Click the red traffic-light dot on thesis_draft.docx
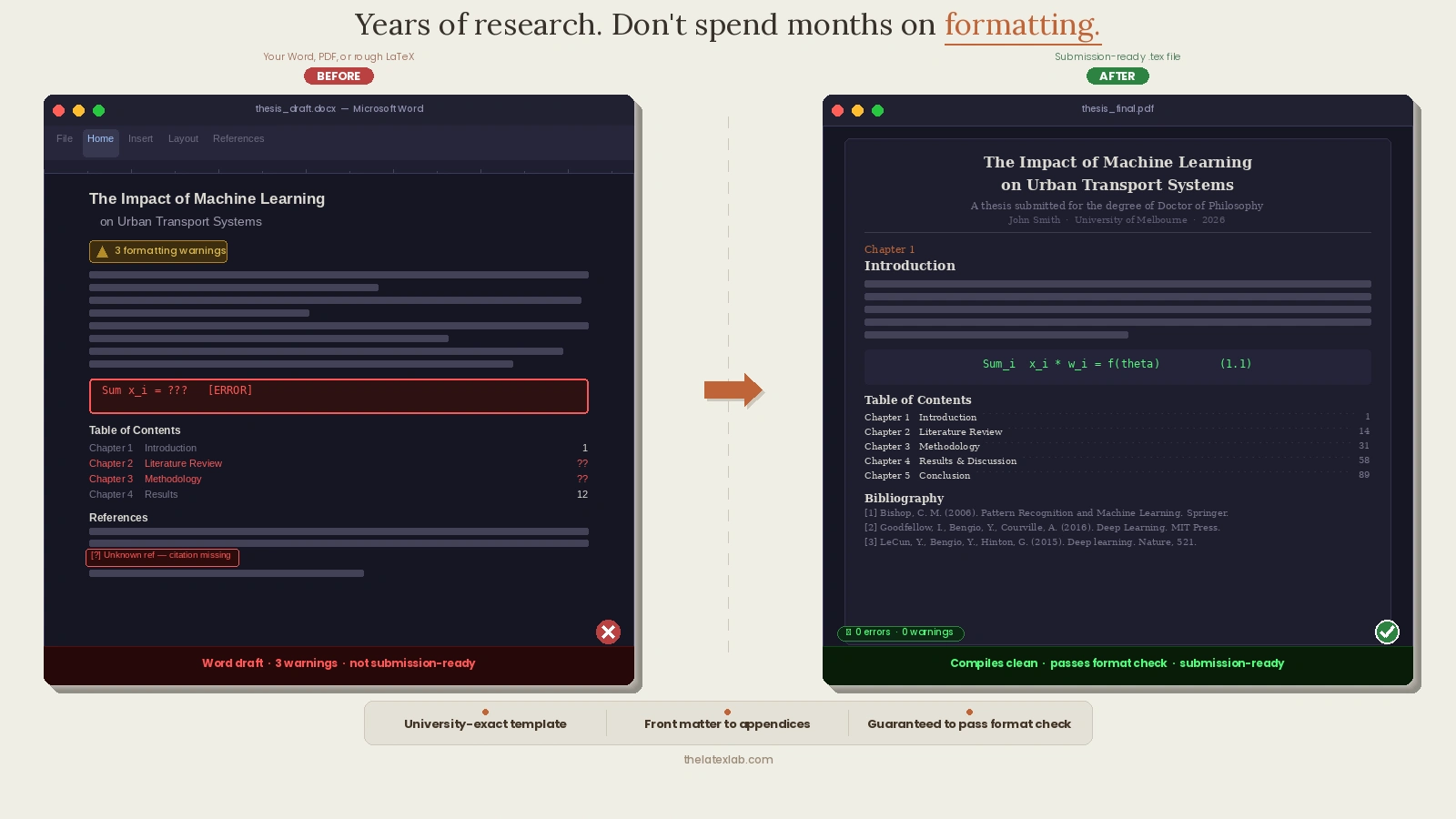Image resolution: width=1456 pixels, height=819 pixels. point(58,110)
